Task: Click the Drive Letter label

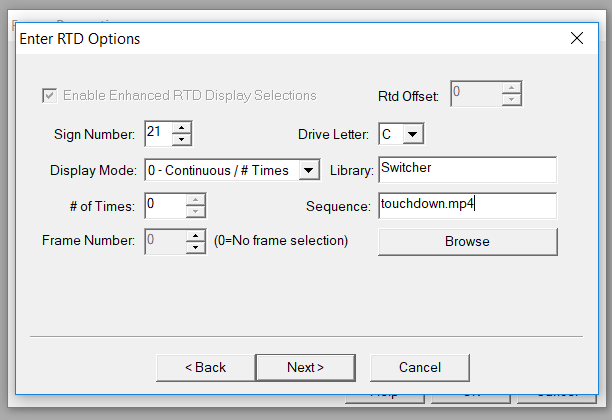Action: (333, 134)
